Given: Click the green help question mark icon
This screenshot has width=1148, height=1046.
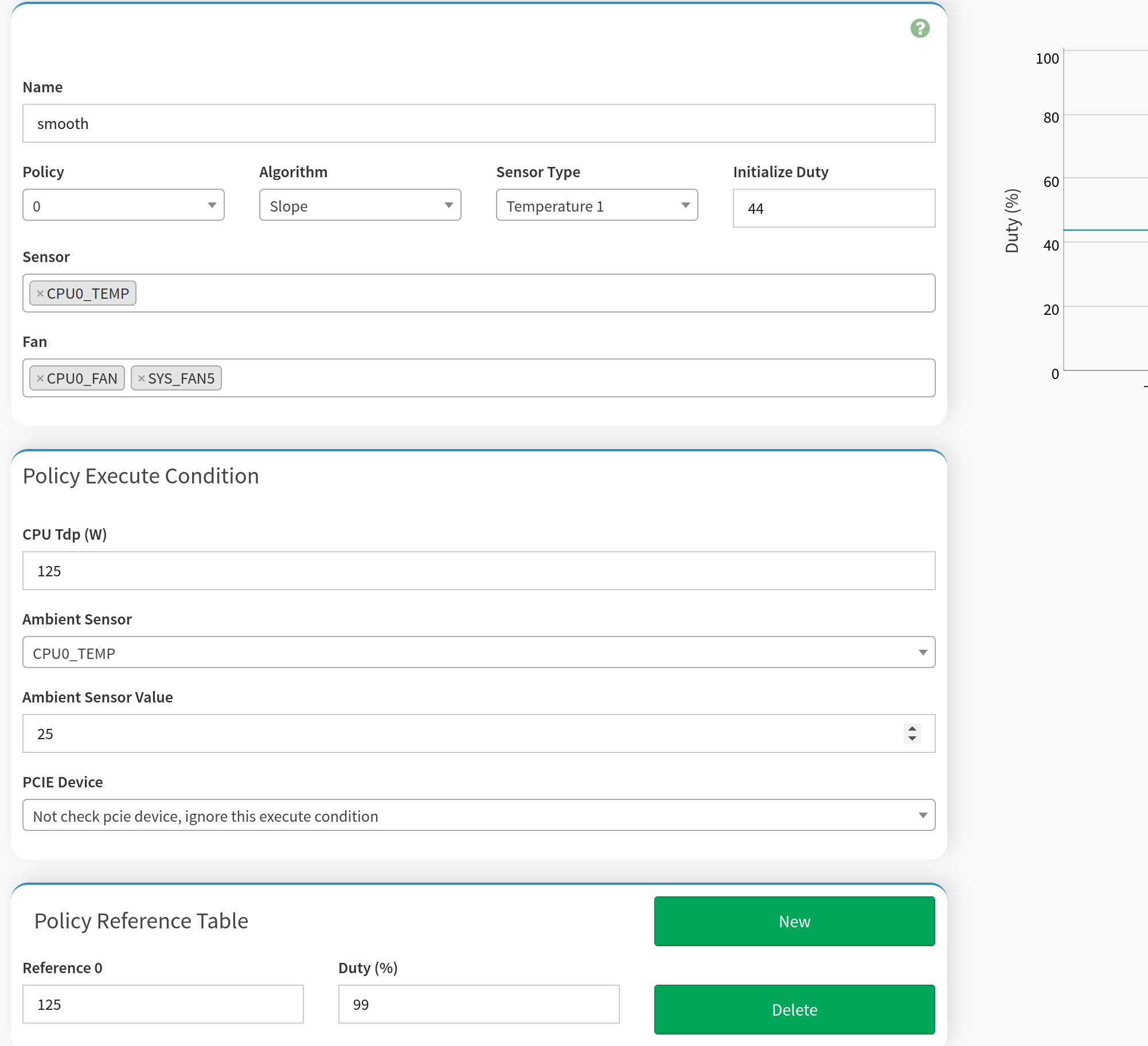Looking at the screenshot, I should click(x=920, y=28).
